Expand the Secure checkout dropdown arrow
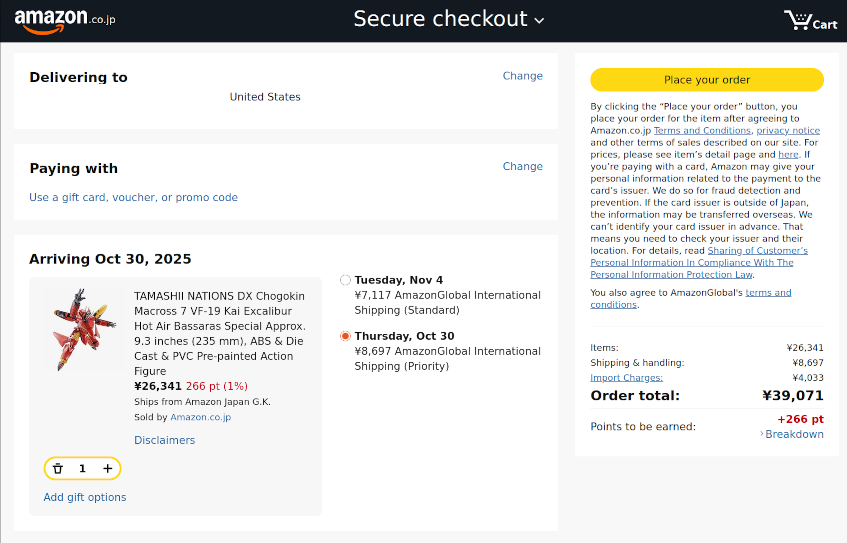 pyautogui.click(x=539, y=21)
